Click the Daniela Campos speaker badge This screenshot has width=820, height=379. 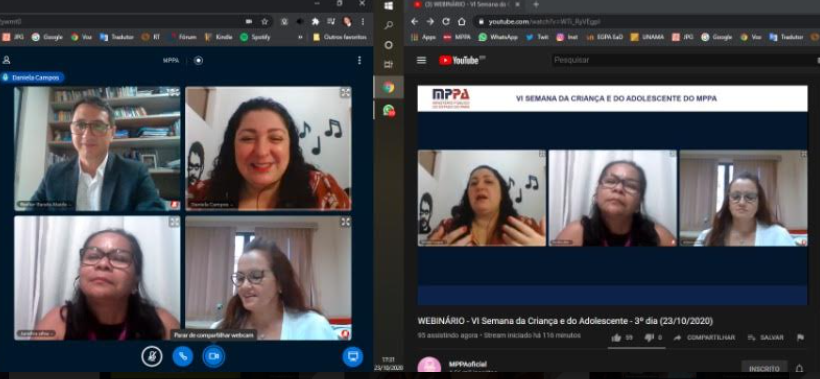click(x=32, y=77)
